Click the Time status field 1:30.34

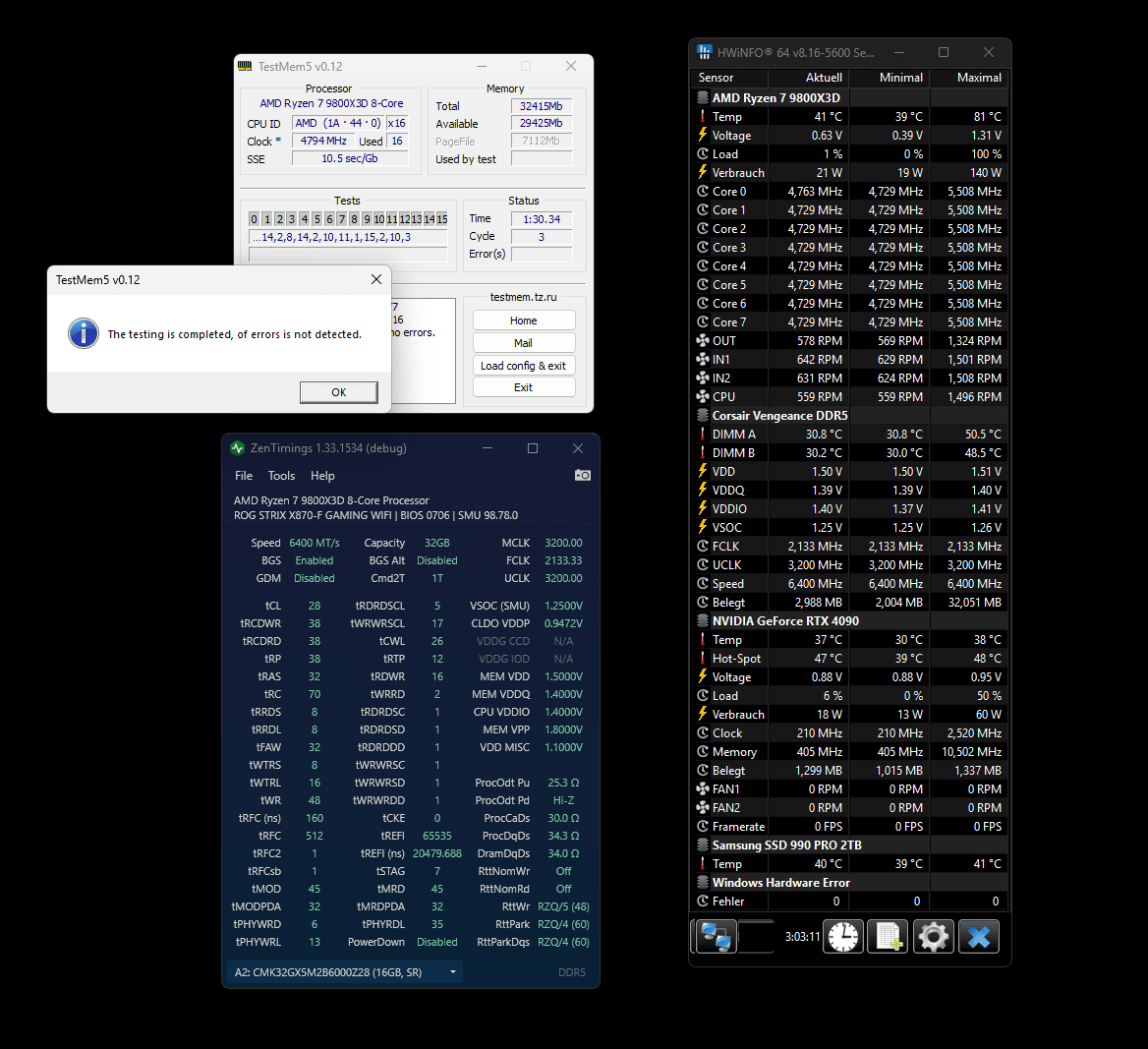coord(541,219)
